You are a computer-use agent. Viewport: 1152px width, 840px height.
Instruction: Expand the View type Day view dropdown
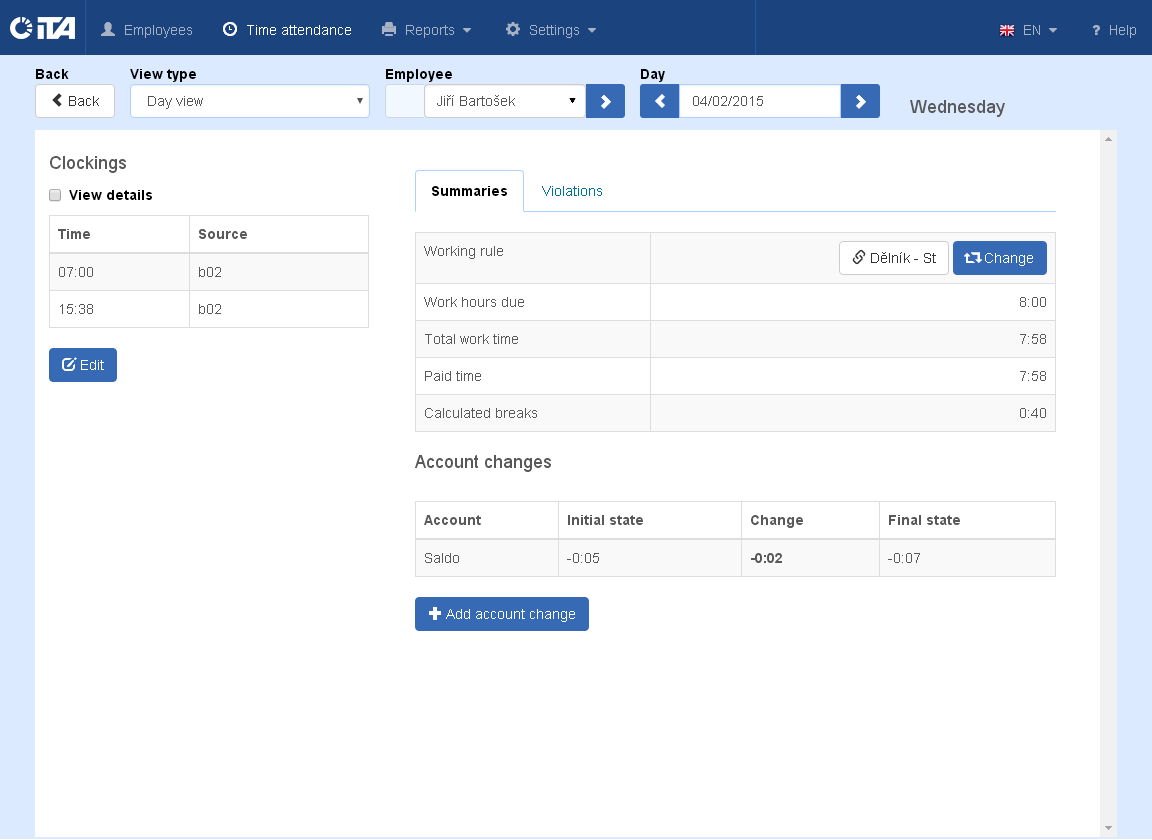point(250,101)
